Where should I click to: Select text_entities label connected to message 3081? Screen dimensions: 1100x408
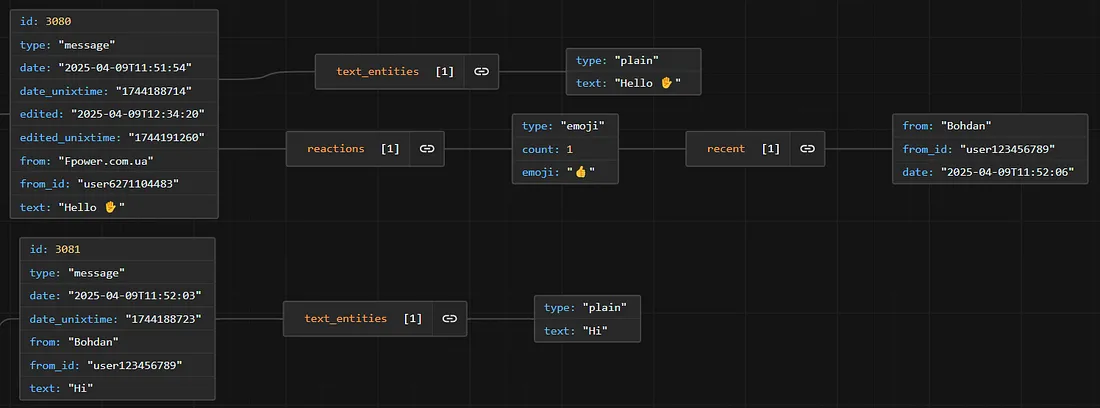click(x=346, y=318)
